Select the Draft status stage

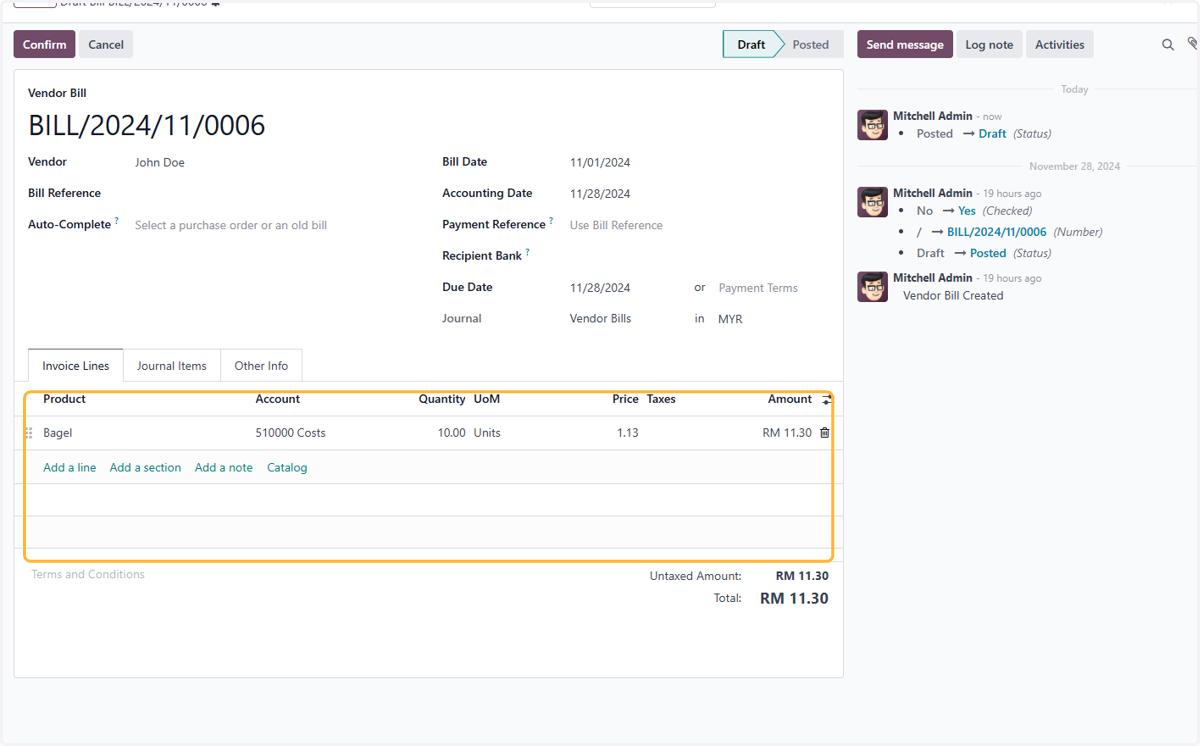(x=751, y=45)
